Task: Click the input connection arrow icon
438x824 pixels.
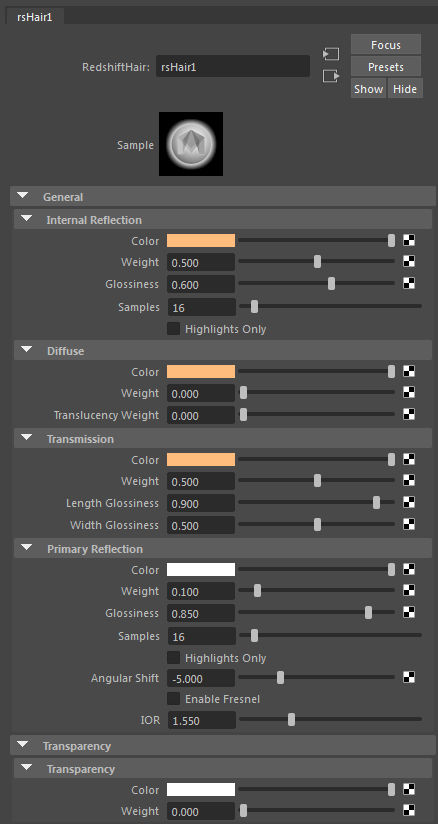Action: [331, 54]
